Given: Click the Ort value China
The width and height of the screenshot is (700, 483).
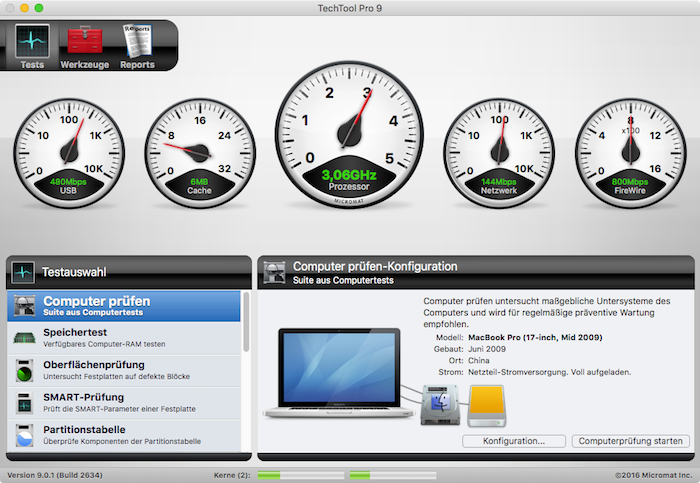Looking at the screenshot, I should pos(479,361).
